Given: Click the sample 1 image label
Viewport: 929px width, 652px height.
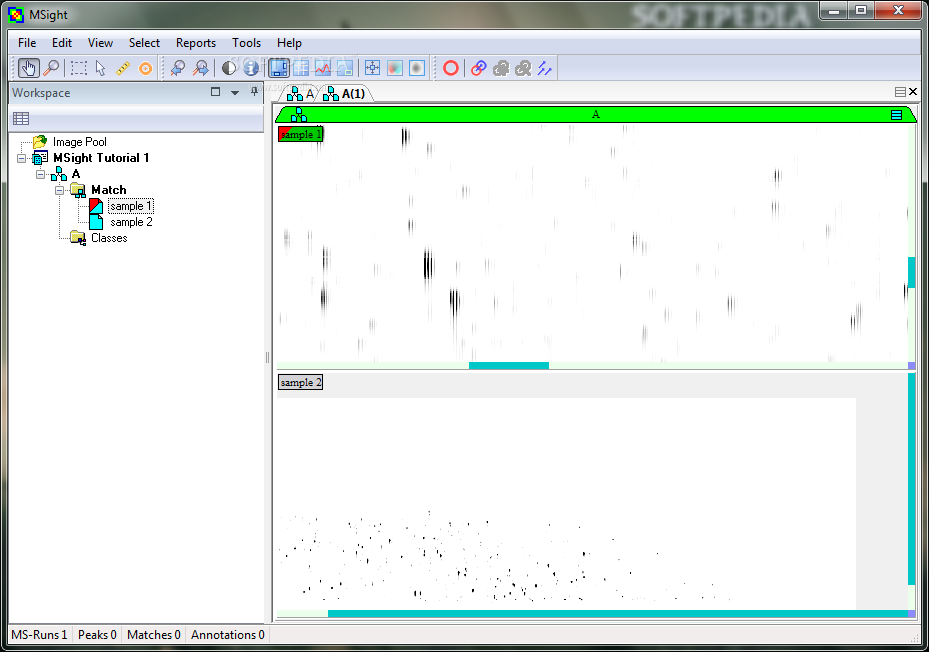Looking at the screenshot, I should (x=300, y=134).
